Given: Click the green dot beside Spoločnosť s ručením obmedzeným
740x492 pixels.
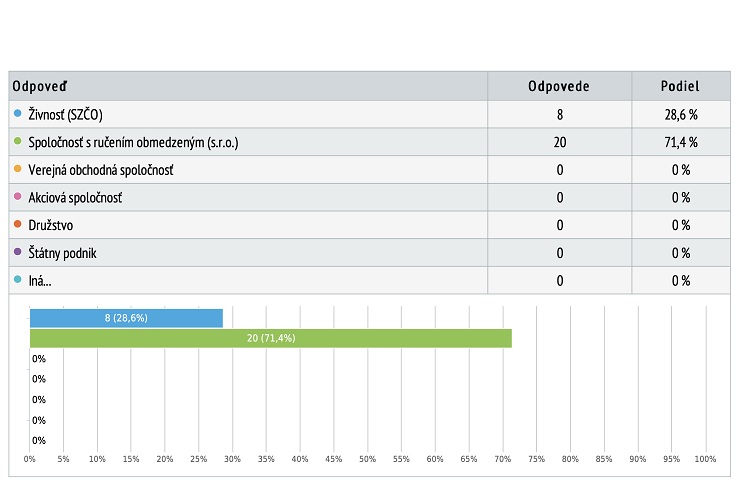Looking at the screenshot, I should pos(17,141).
